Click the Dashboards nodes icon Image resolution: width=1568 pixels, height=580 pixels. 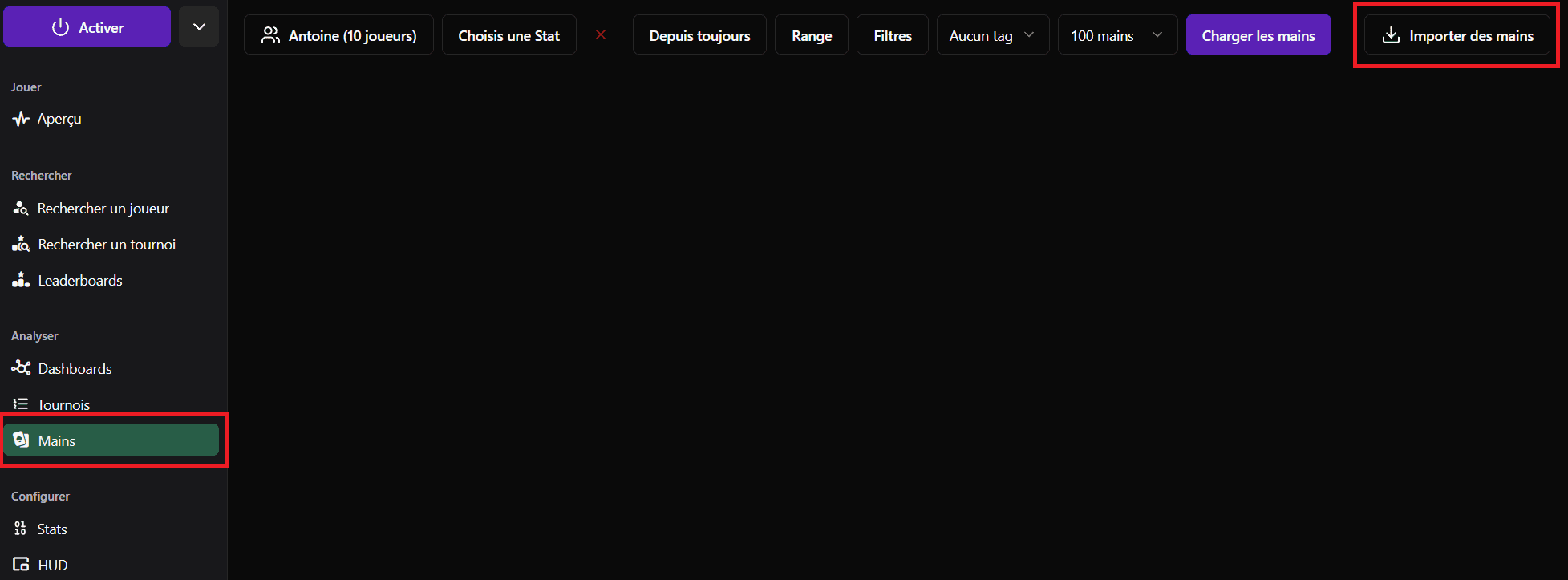click(21, 368)
